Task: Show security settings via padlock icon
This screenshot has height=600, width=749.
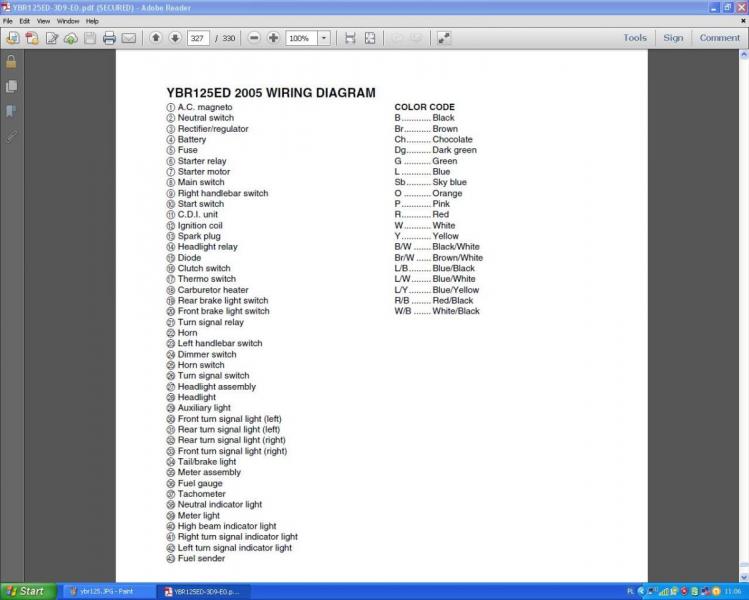Action: click(11, 61)
